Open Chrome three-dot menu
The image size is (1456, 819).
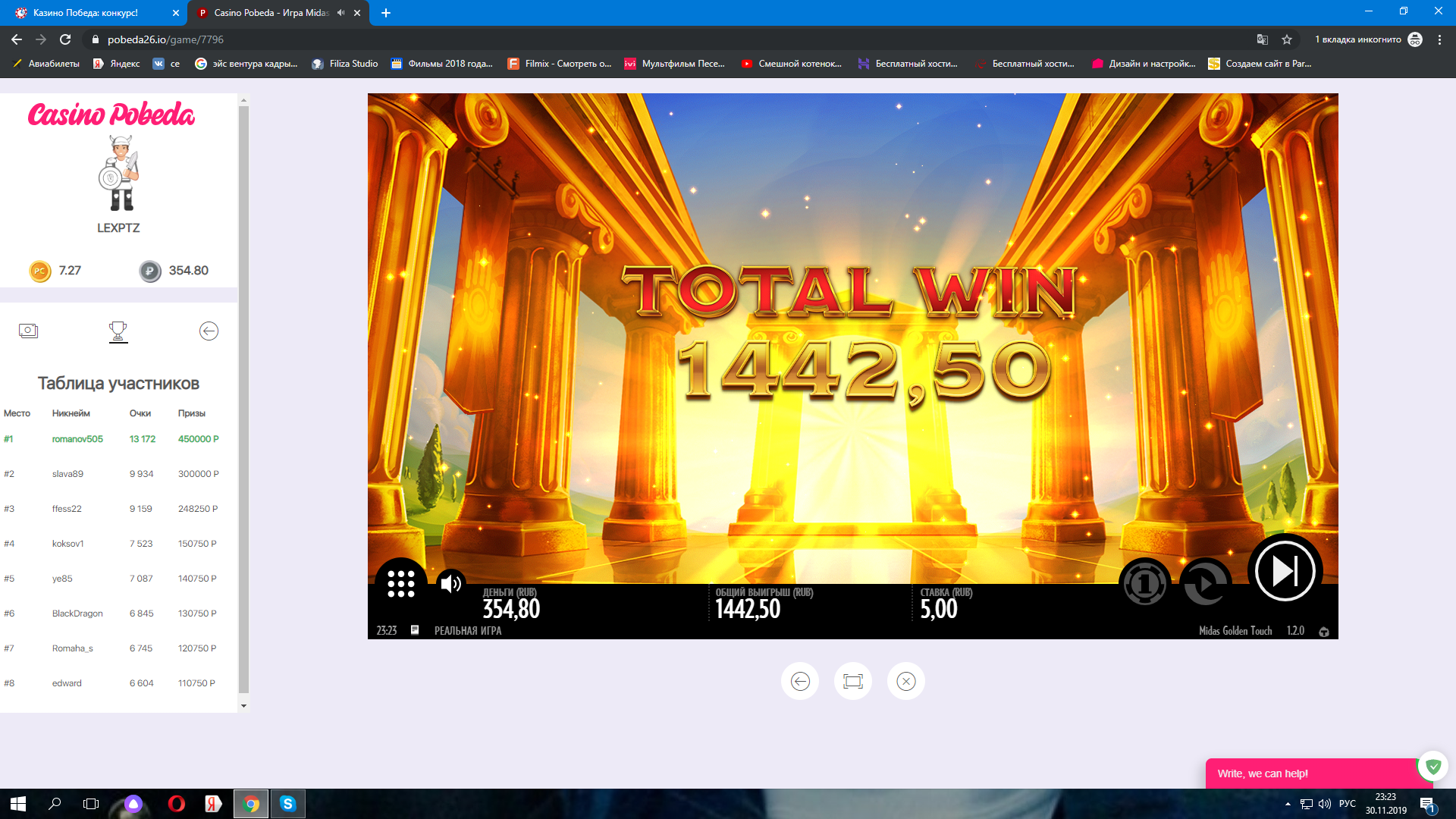[x=1439, y=39]
